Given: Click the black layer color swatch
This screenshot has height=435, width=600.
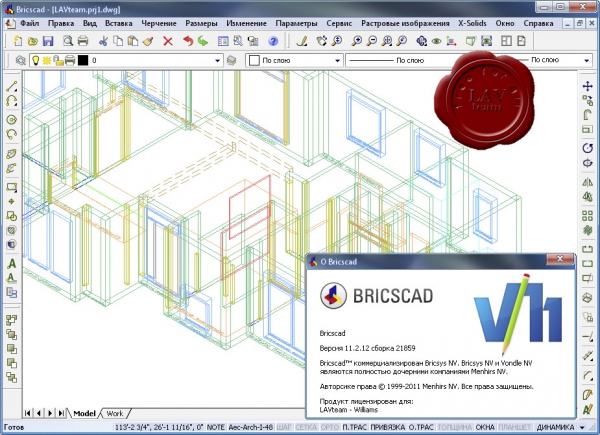Looking at the screenshot, I should pos(83,60).
